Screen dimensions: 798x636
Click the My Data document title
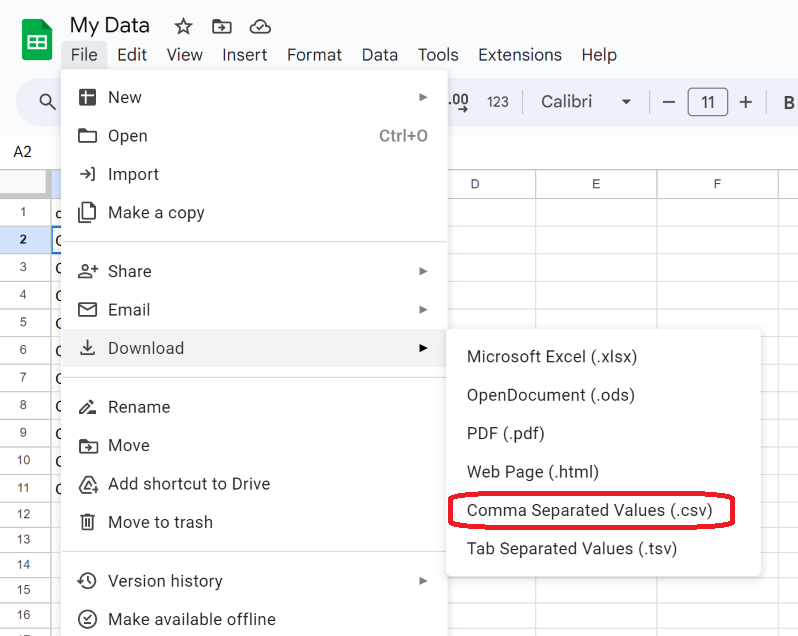[109, 25]
